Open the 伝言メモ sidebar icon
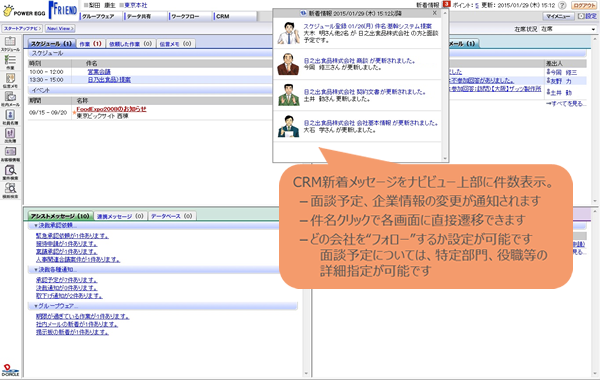The image size is (600, 380). (10, 79)
